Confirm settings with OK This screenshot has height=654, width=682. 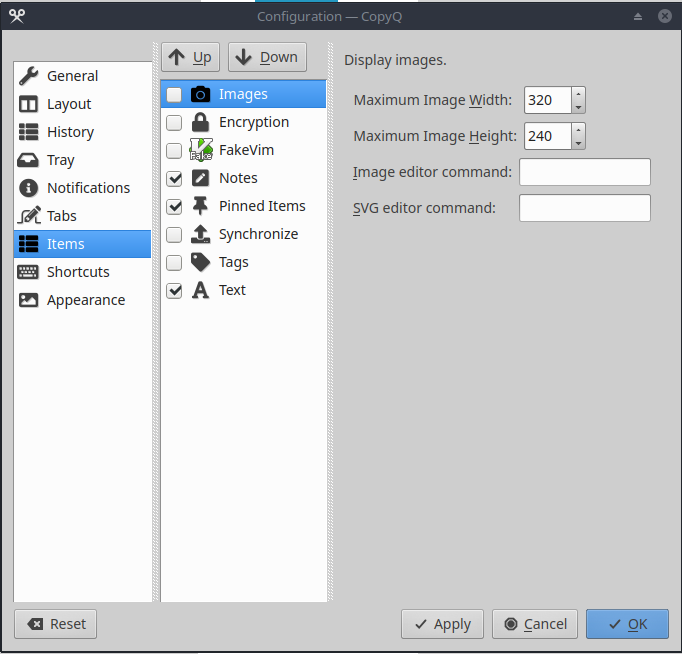tap(627, 624)
